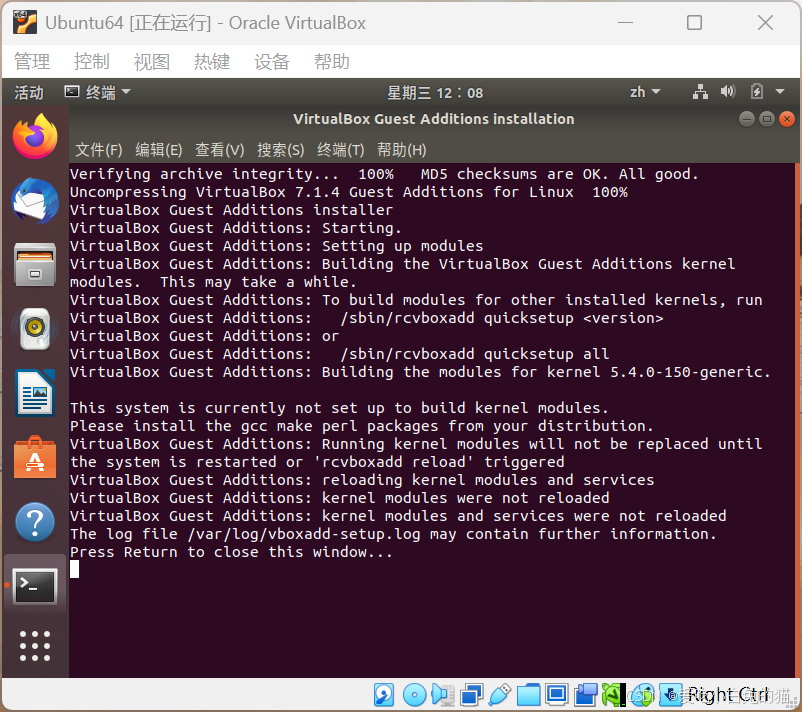
Task: Launch LibreOffice Writer from the dock
Action: 35,393
